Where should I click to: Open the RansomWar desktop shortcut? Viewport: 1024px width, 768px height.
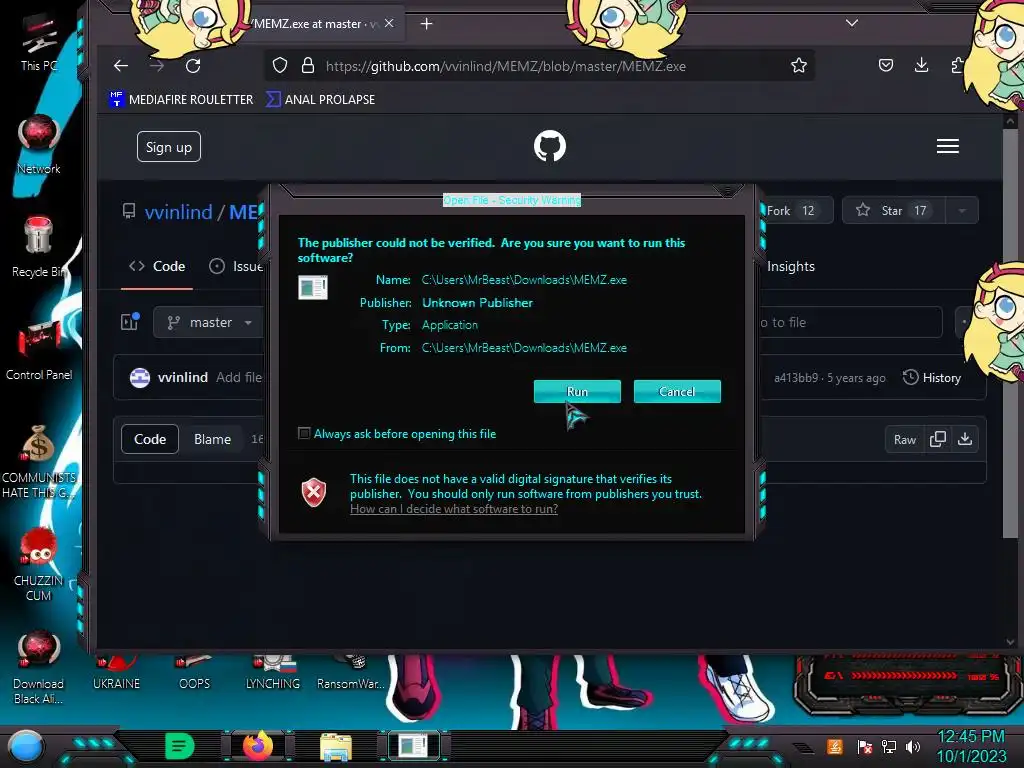[350, 673]
